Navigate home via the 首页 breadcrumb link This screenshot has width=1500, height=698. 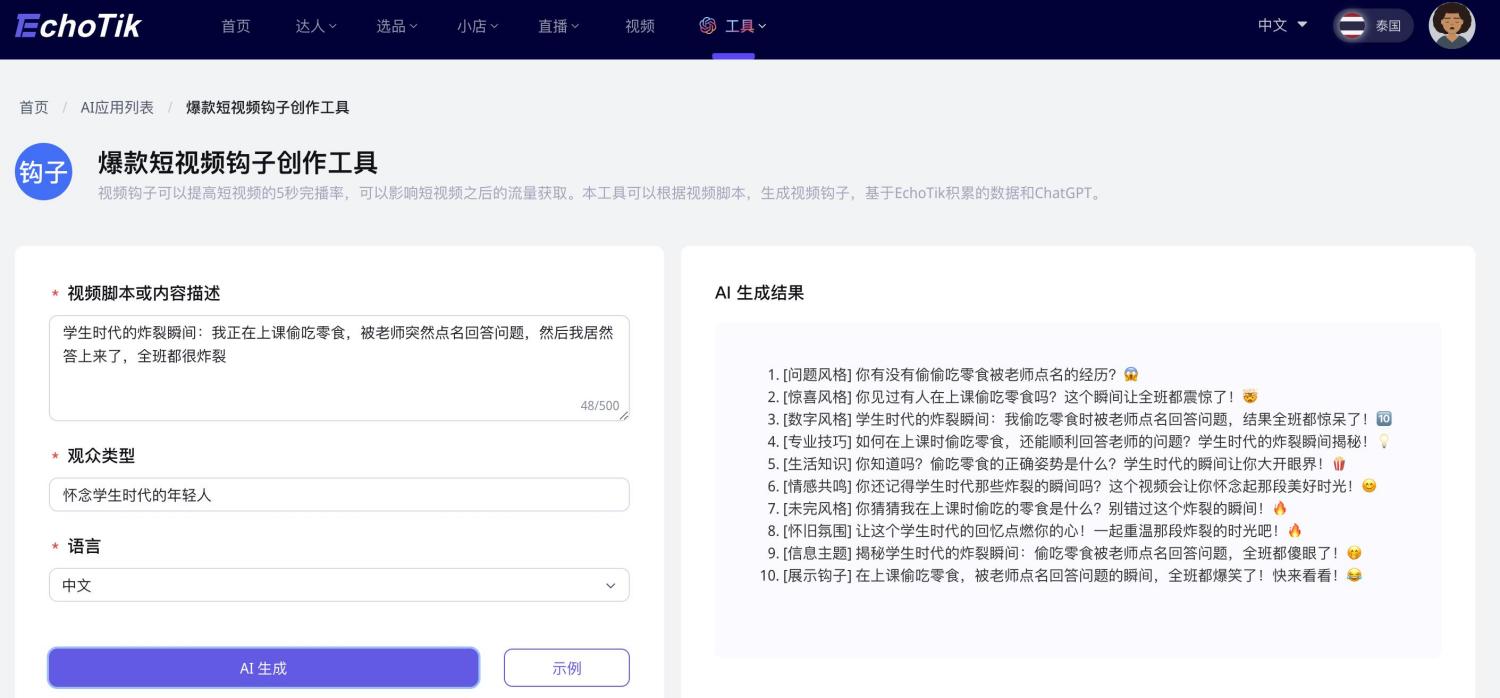(x=33, y=107)
